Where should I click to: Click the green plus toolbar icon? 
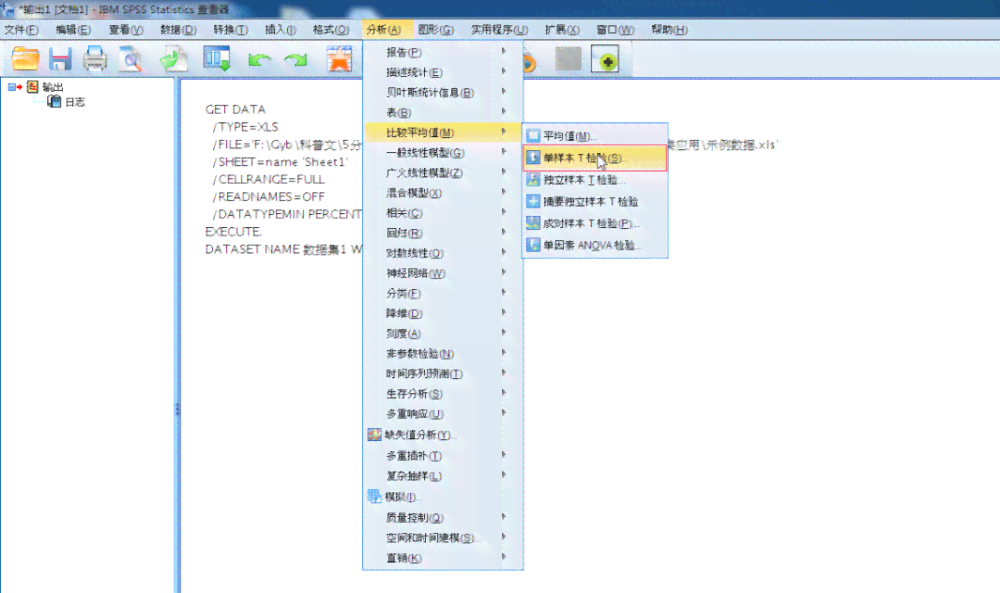click(605, 59)
